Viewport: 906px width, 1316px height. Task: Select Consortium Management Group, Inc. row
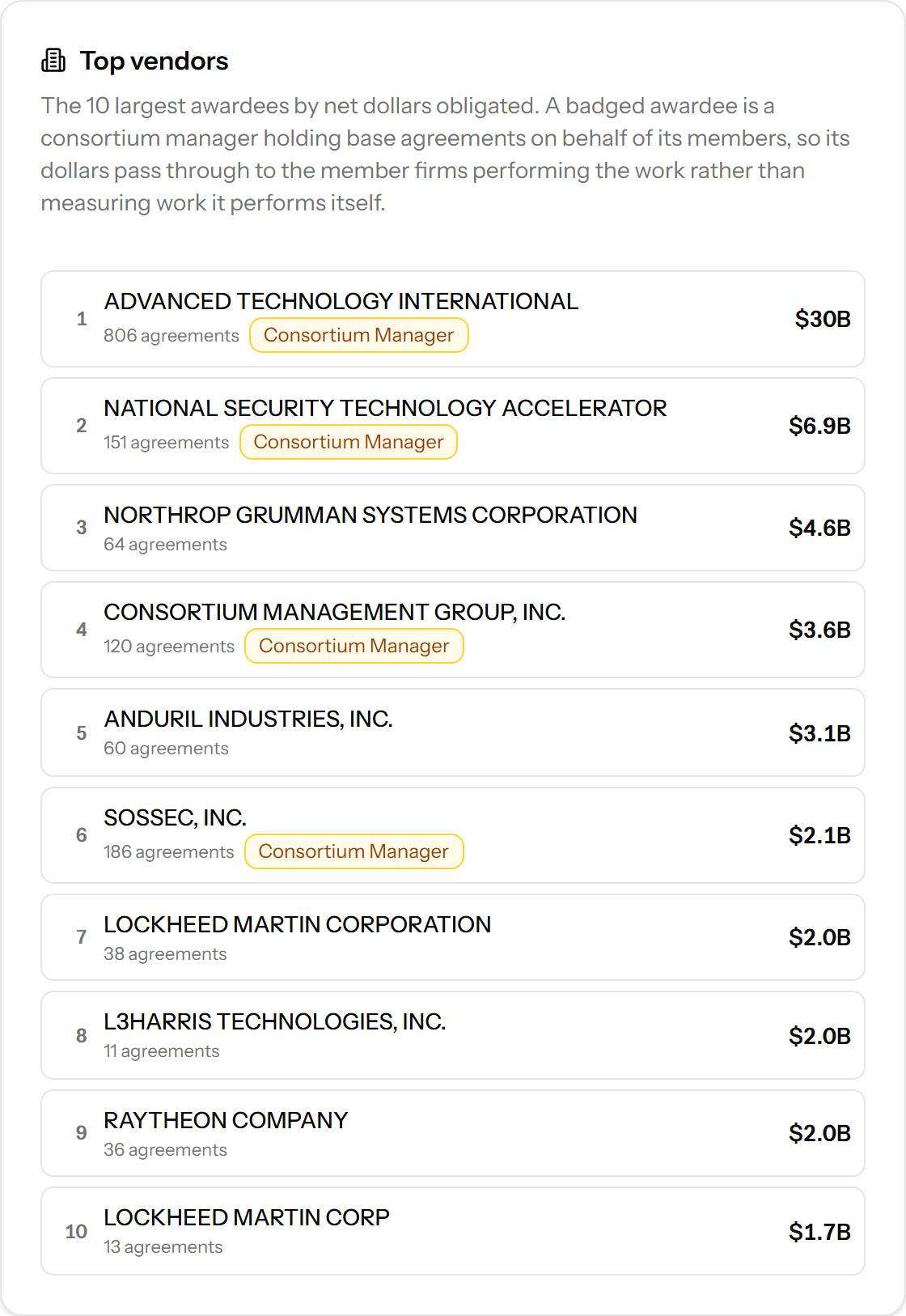(x=453, y=630)
